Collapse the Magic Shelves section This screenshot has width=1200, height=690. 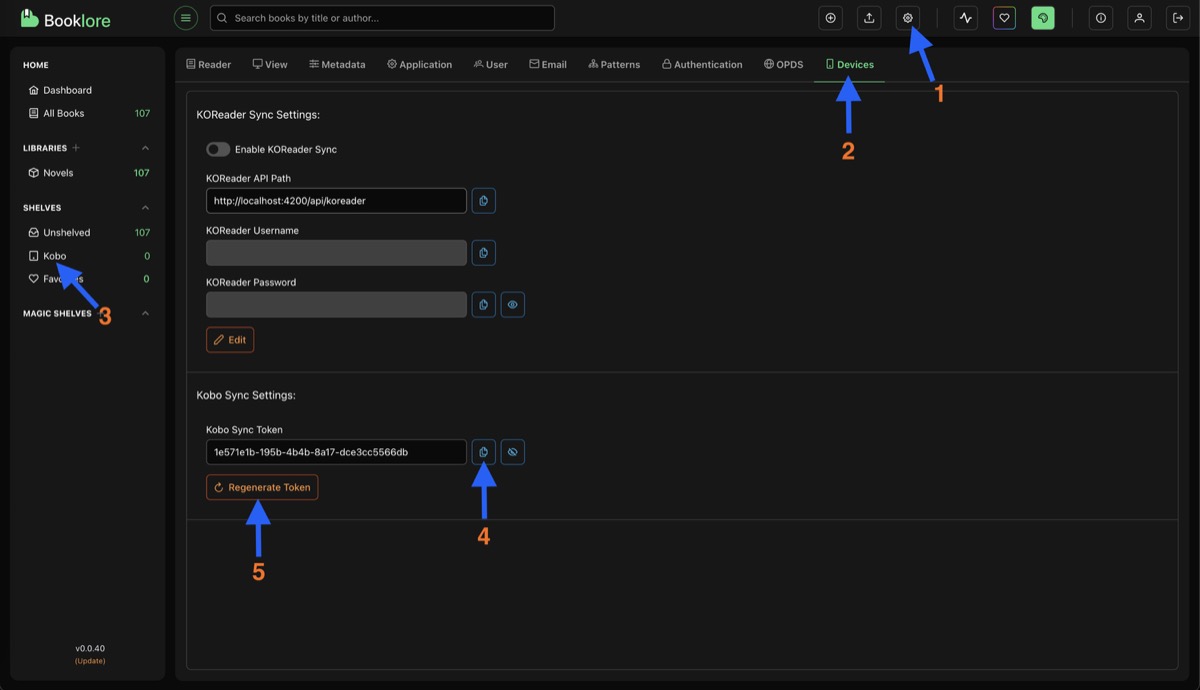pos(145,313)
